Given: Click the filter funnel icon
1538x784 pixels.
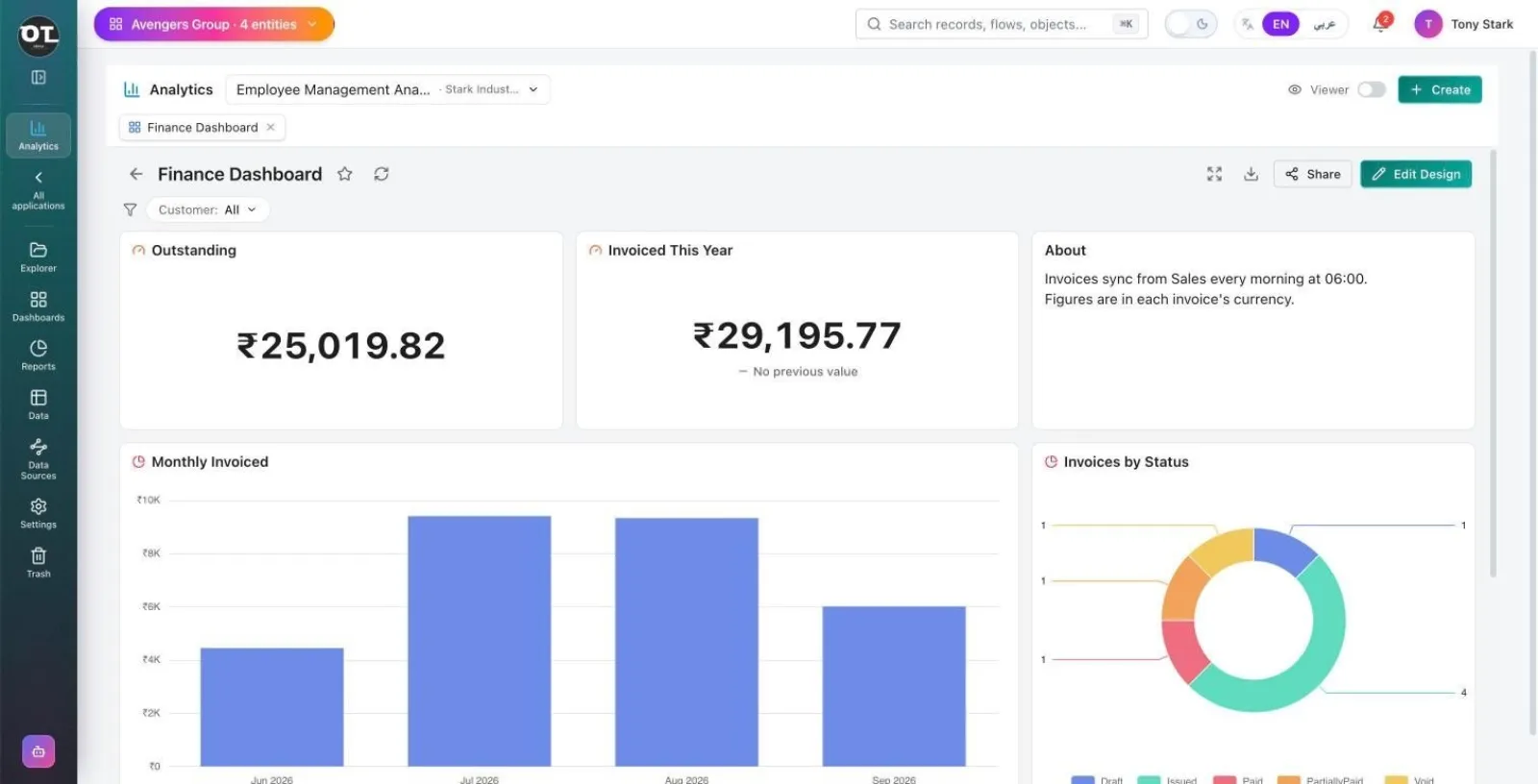Looking at the screenshot, I should click(x=130, y=209).
